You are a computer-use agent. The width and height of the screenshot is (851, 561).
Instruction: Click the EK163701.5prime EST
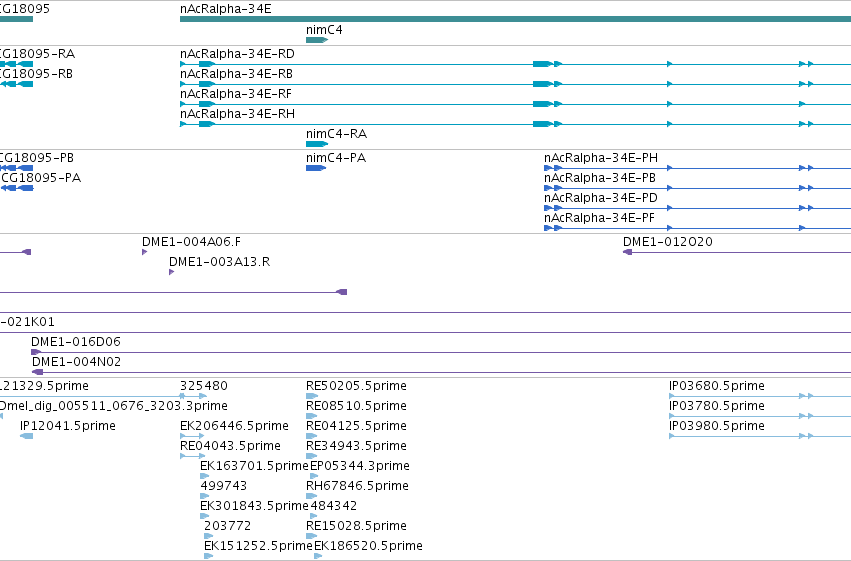pyautogui.click(x=205, y=476)
